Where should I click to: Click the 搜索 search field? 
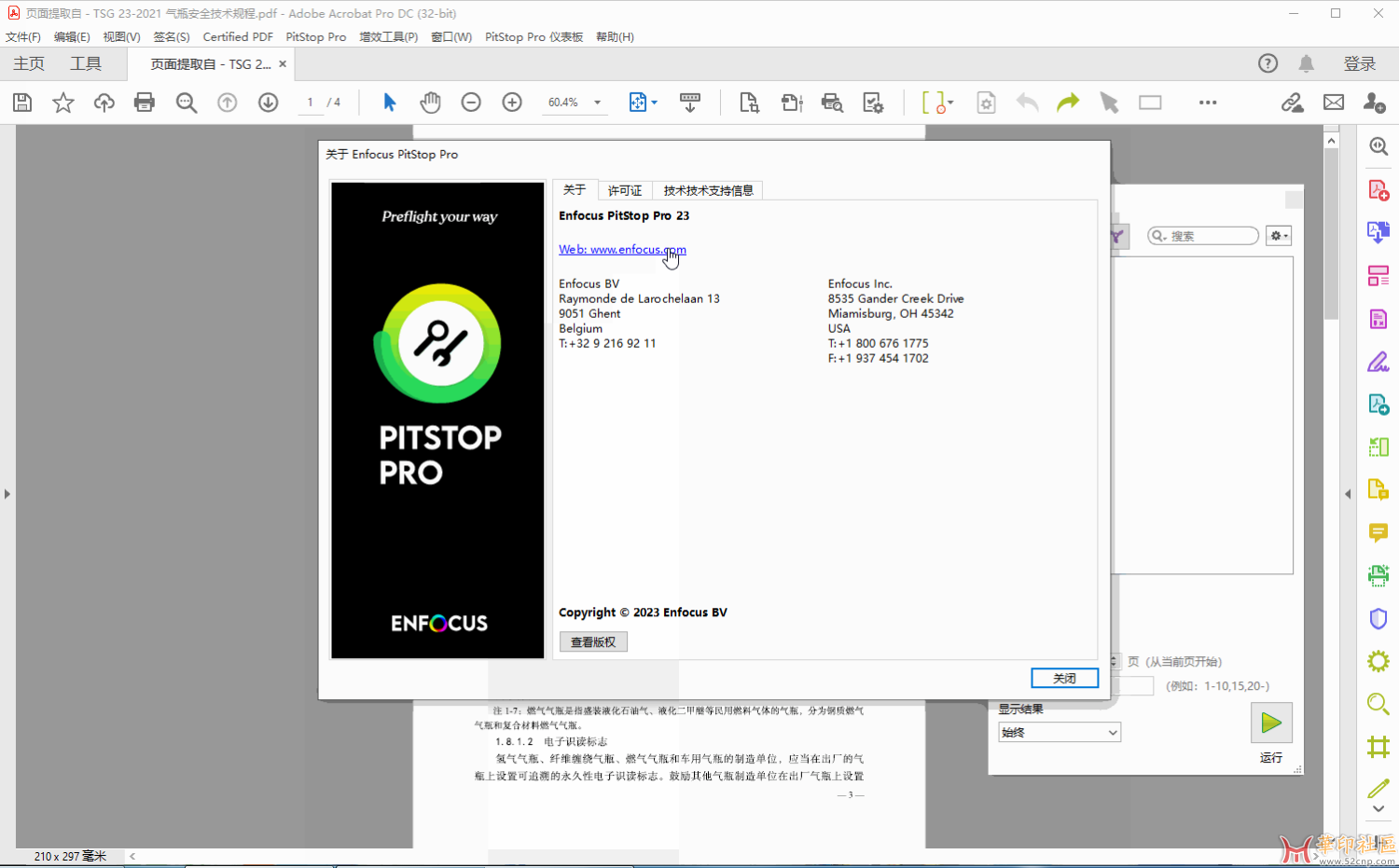pos(1203,236)
